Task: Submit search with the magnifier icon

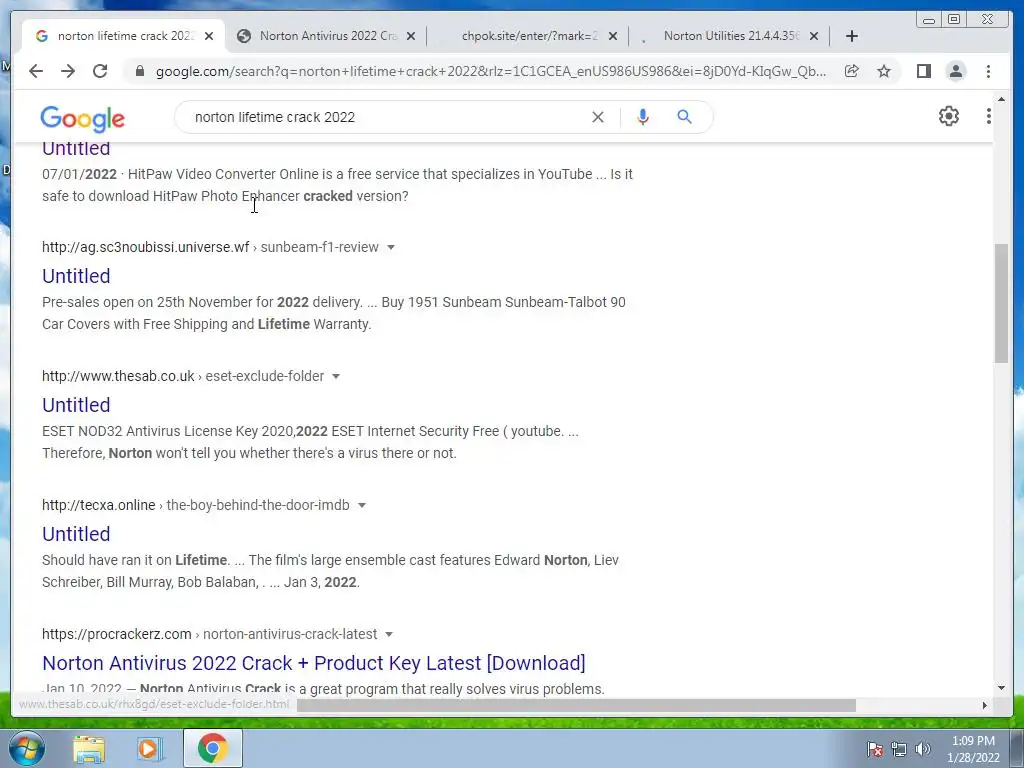Action: tap(684, 117)
